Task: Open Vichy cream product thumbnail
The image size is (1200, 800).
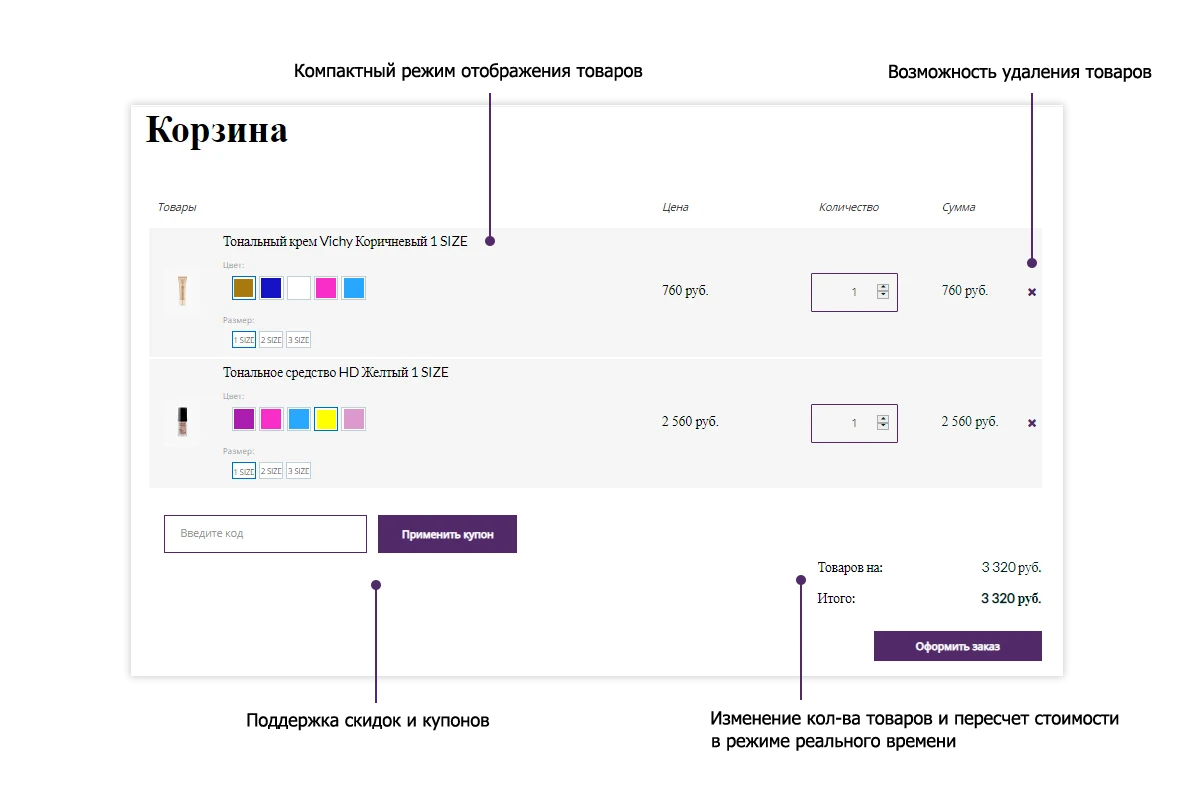Action: coord(182,291)
